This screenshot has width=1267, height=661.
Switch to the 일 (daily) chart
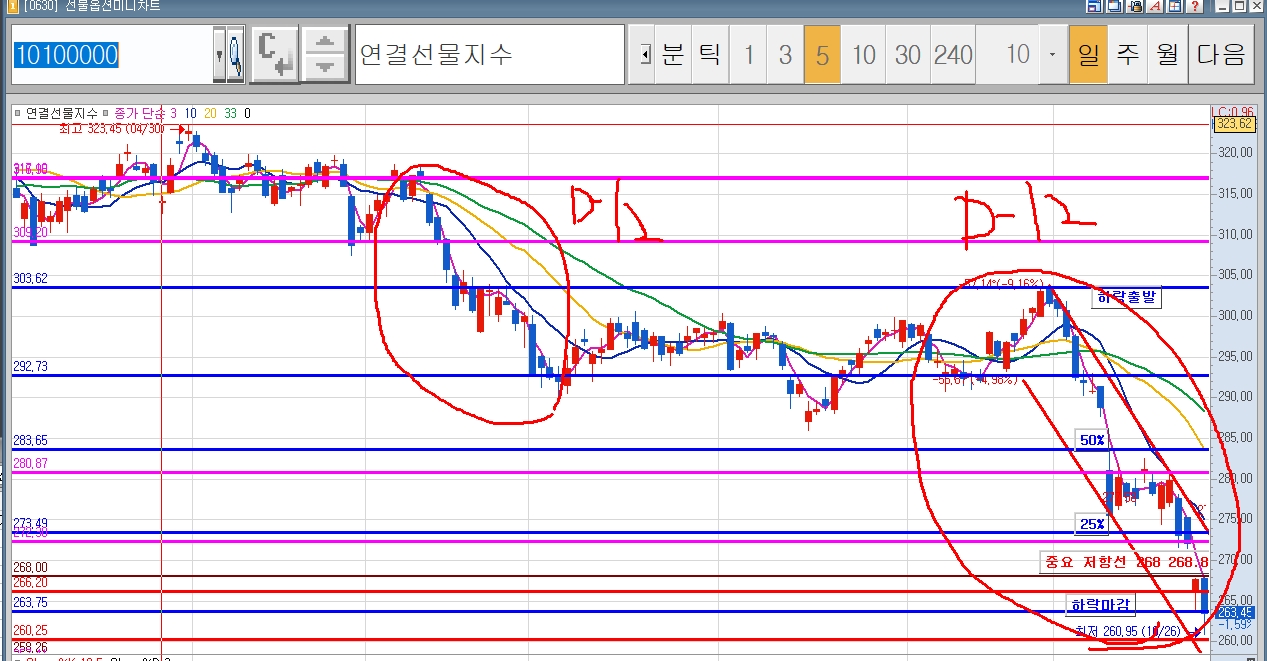point(1088,54)
